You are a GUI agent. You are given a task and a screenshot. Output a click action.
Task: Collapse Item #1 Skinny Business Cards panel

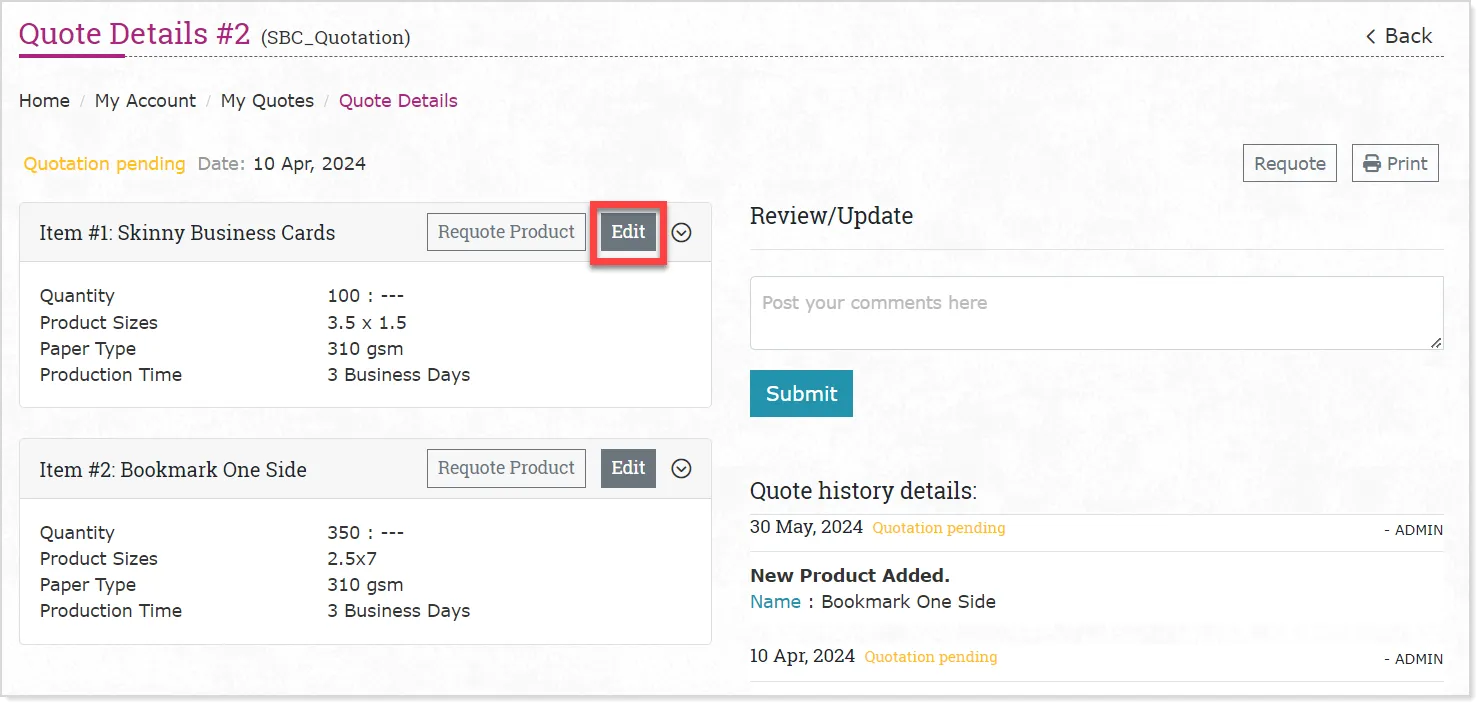click(682, 232)
